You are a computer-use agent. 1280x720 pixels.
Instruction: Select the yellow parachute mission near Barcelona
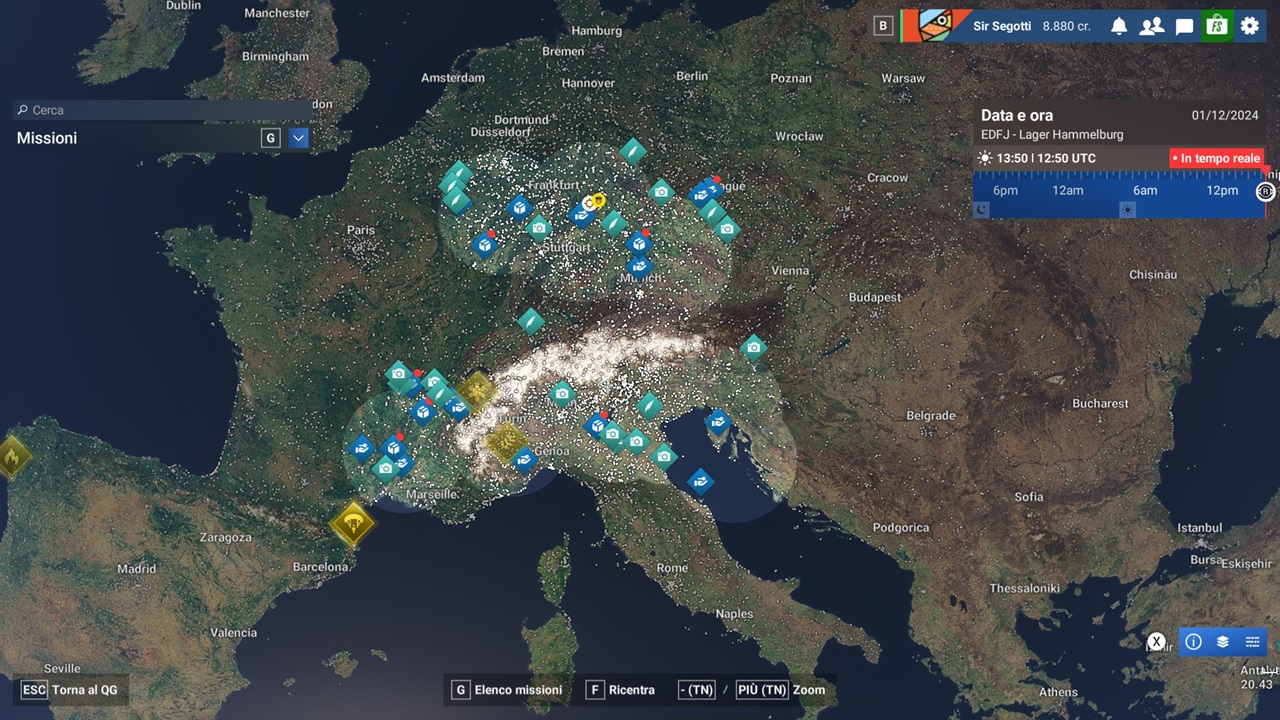pos(352,522)
